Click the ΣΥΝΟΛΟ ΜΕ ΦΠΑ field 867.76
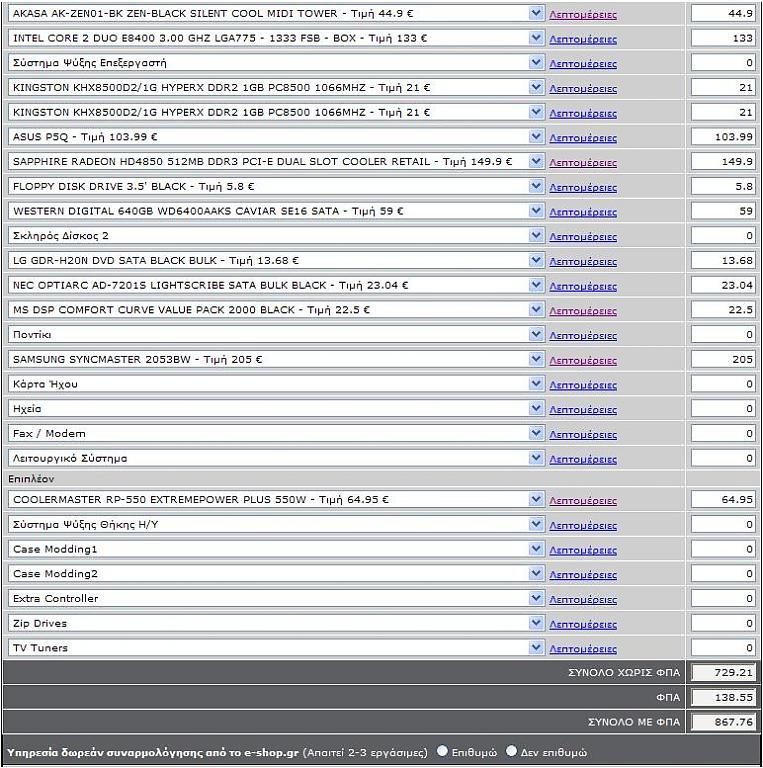The width and height of the screenshot is (763, 768). (x=723, y=722)
